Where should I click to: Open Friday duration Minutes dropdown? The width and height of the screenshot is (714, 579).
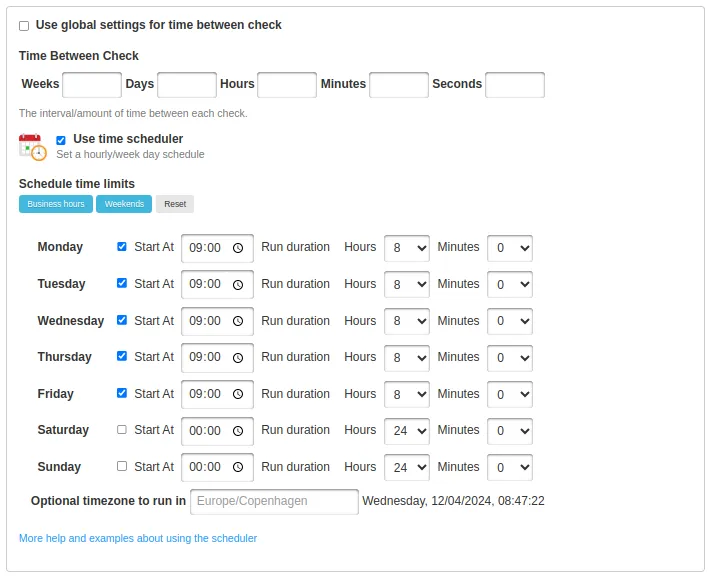(x=510, y=395)
